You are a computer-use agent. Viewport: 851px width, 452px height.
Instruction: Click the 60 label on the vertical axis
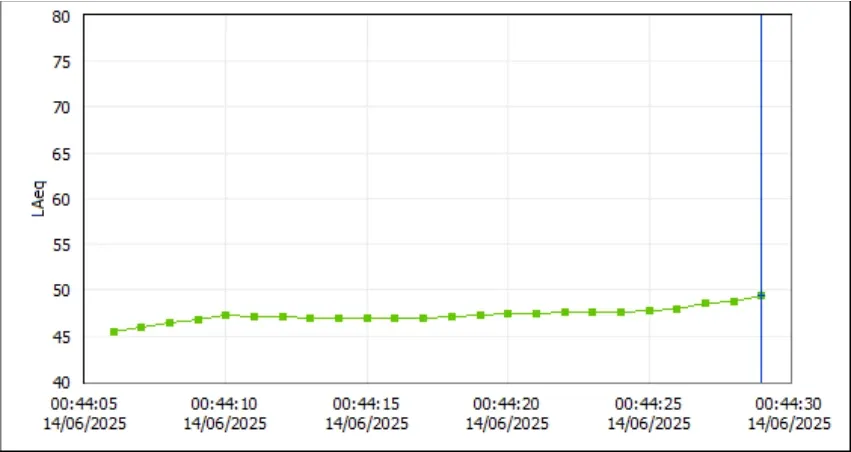(61, 199)
